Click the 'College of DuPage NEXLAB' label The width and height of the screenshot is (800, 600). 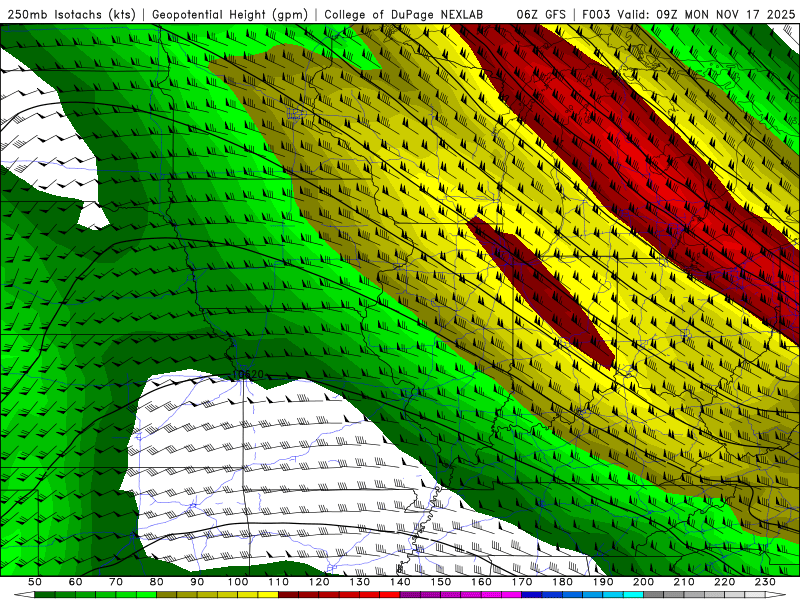pos(404,15)
